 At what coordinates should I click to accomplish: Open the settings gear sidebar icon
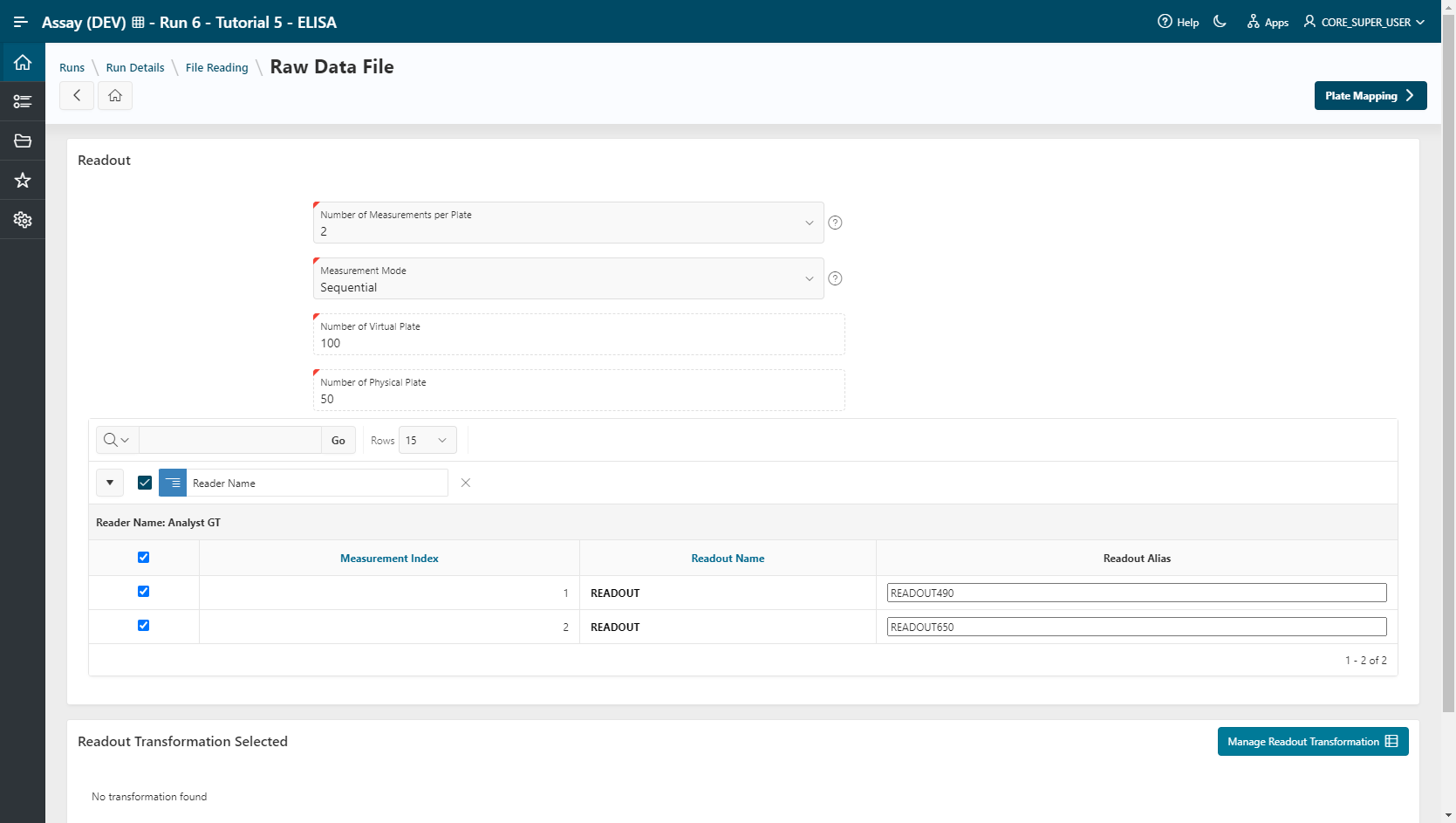click(x=23, y=220)
